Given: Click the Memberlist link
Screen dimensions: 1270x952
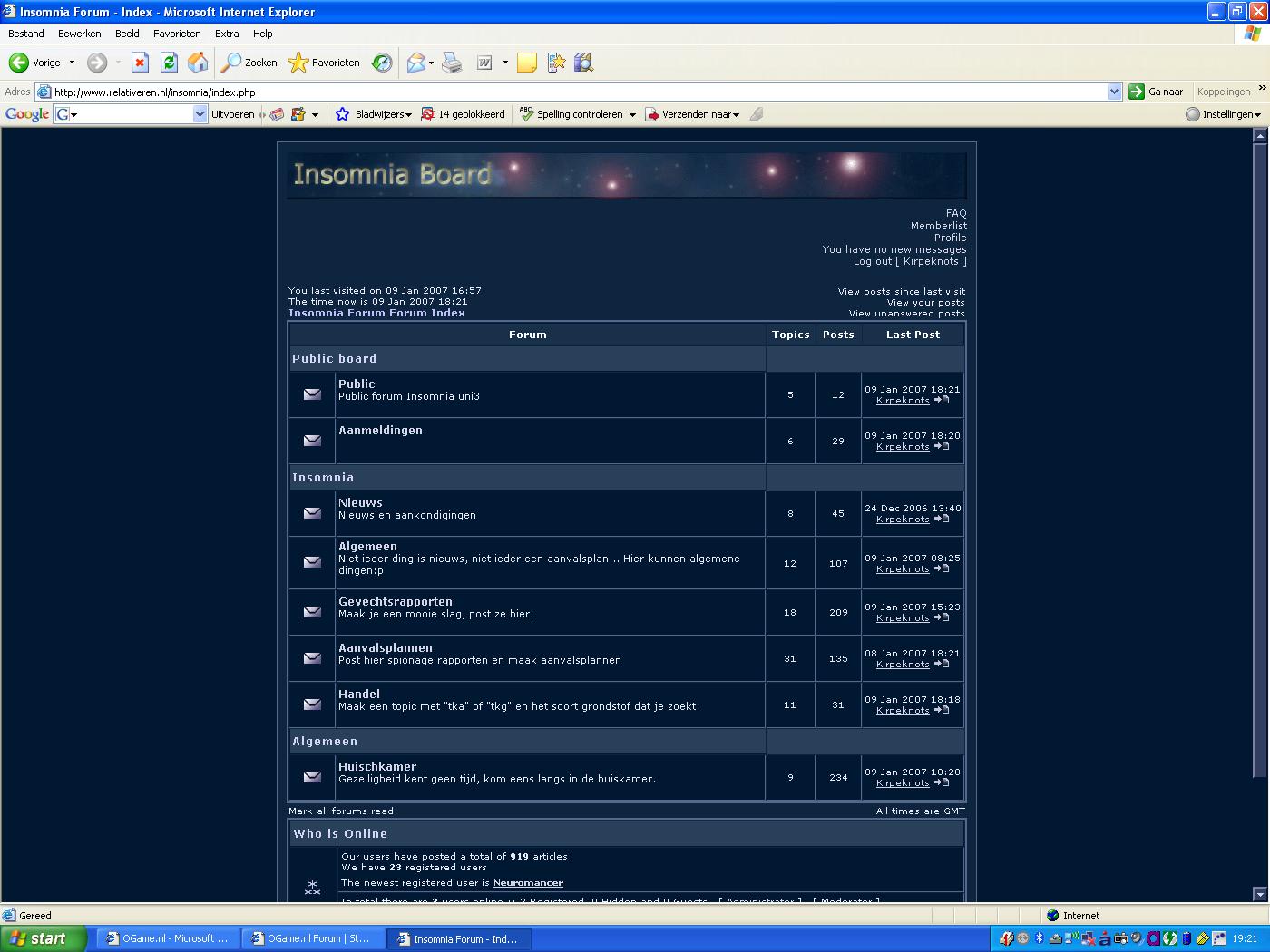Looking at the screenshot, I should [x=938, y=226].
